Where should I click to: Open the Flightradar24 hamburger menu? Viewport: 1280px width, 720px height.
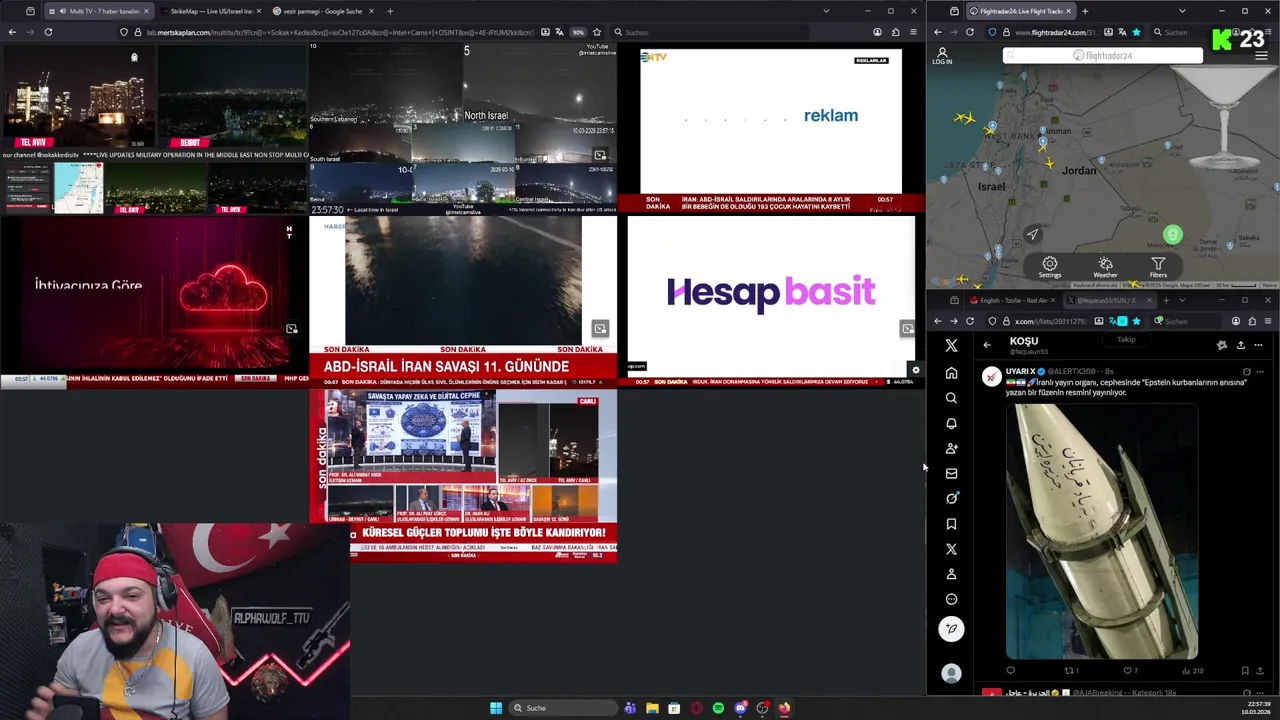click(x=1261, y=55)
